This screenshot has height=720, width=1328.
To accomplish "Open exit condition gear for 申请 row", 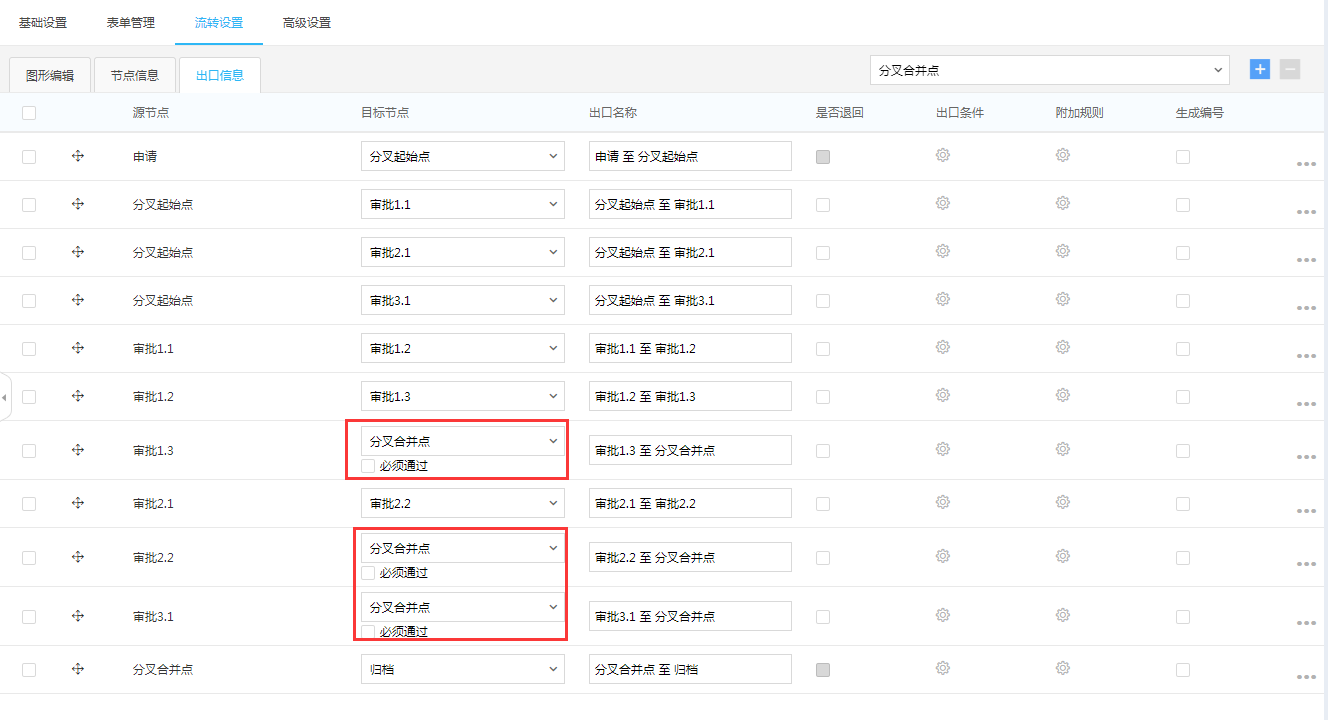I will click(942, 155).
